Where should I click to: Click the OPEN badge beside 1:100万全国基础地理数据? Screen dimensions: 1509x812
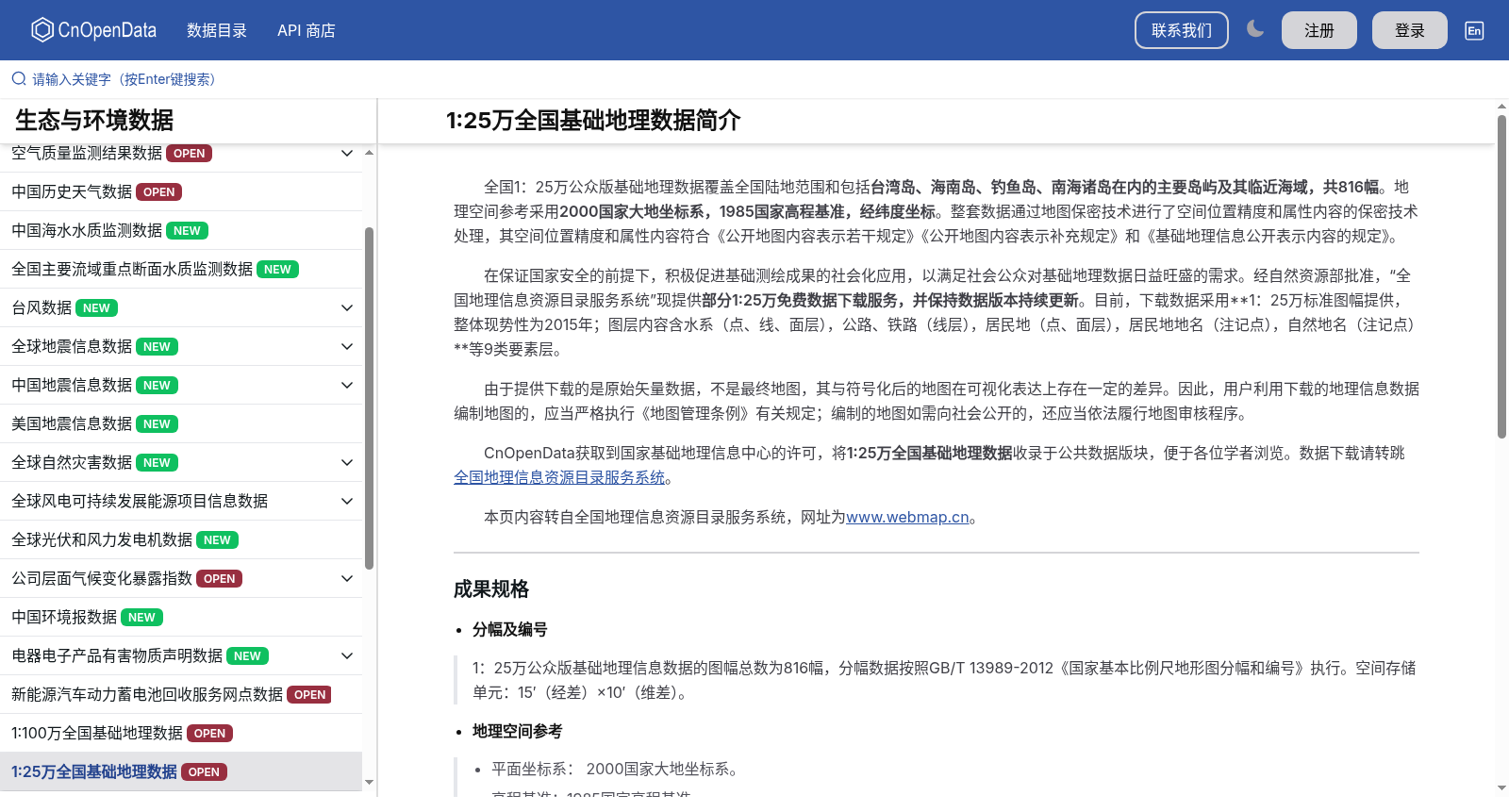click(x=209, y=733)
